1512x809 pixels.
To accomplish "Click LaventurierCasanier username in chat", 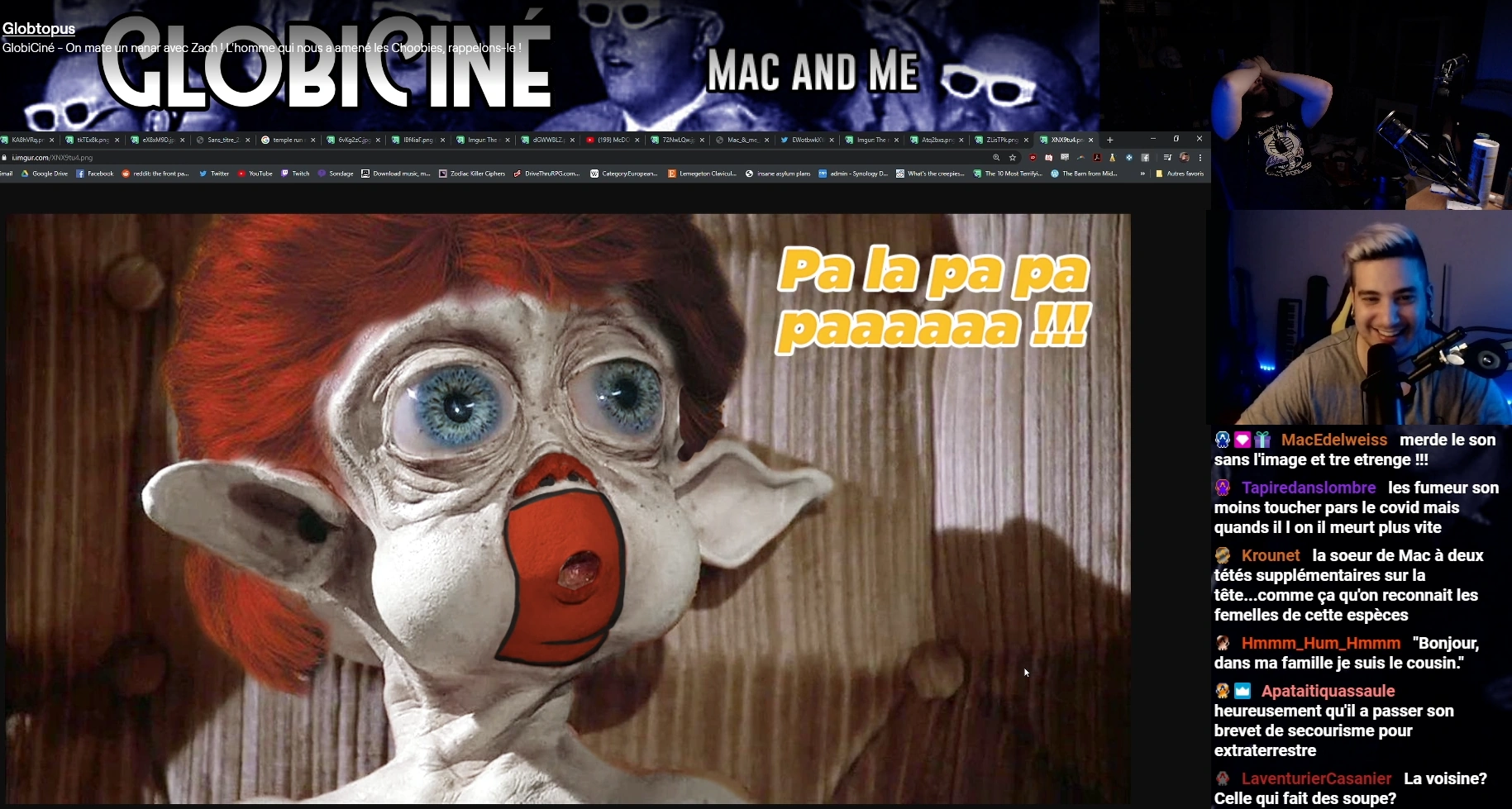I will tap(1316, 778).
